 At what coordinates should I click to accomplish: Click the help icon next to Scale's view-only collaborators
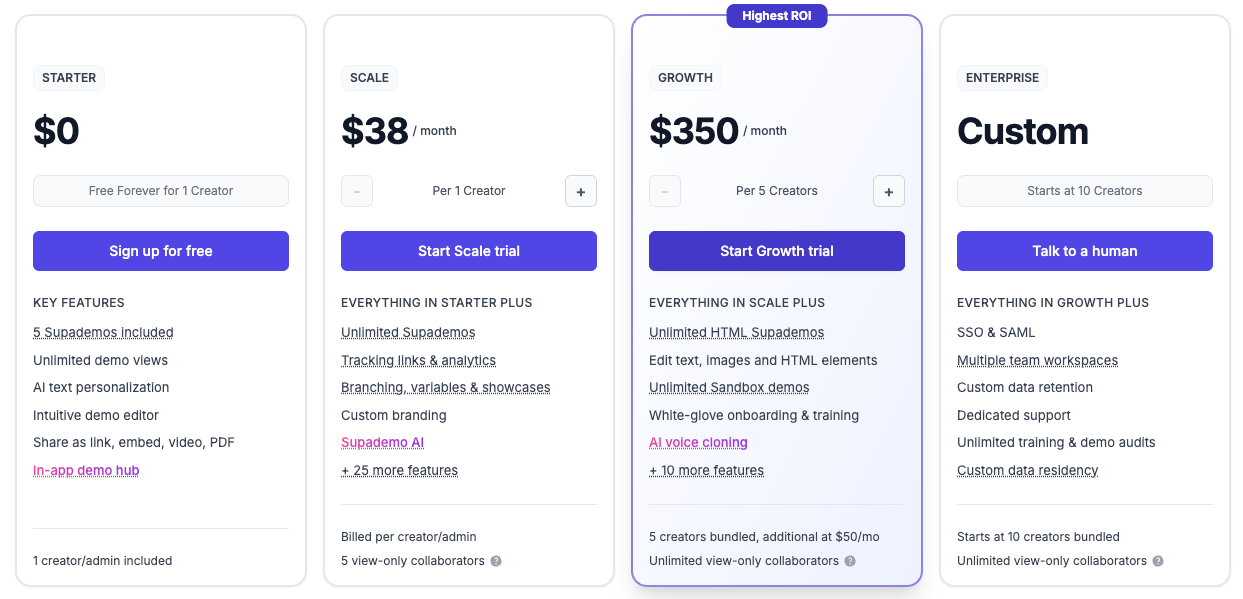(497, 561)
